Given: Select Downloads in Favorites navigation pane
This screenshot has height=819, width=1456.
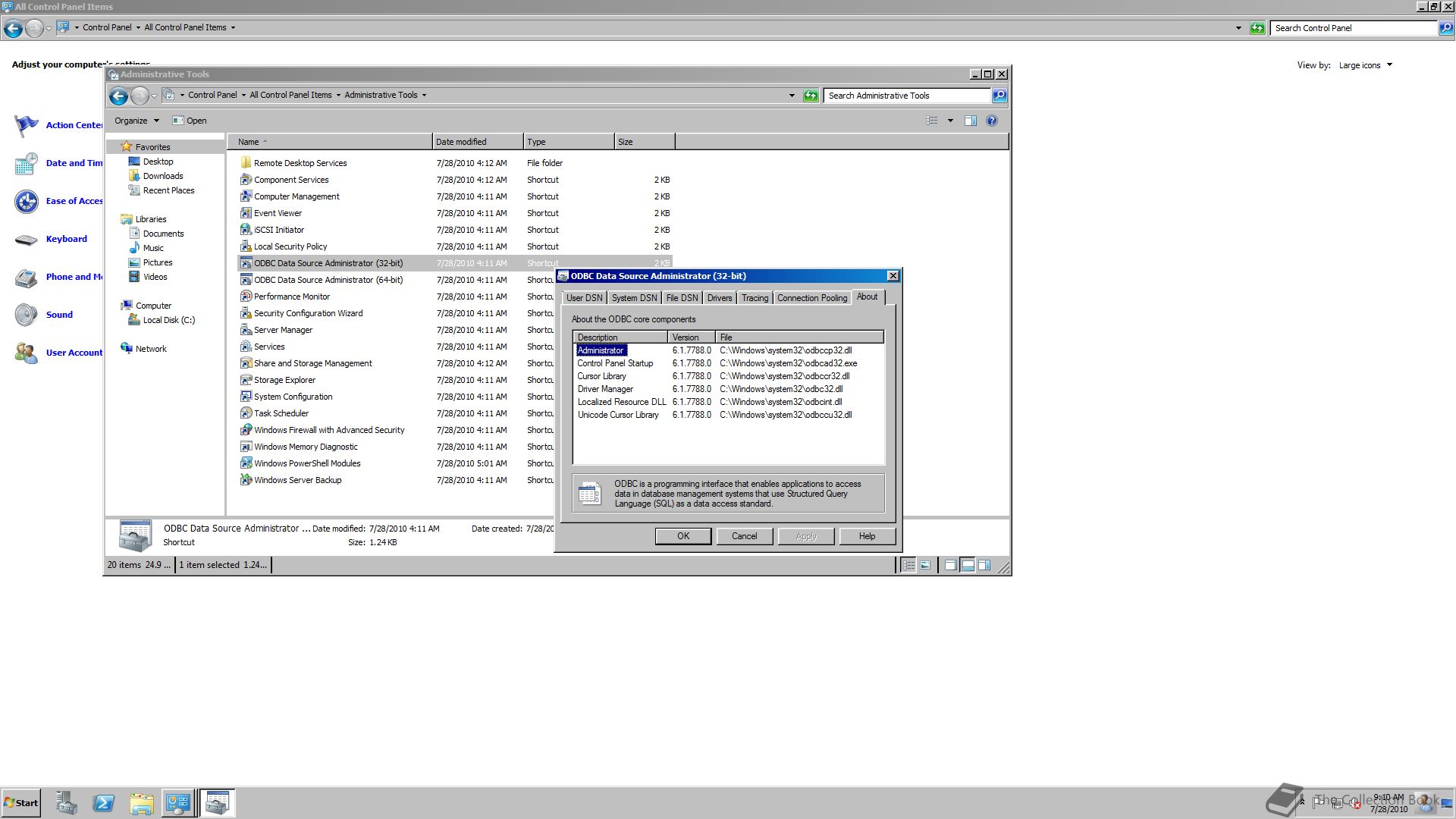Looking at the screenshot, I should coord(155,176).
